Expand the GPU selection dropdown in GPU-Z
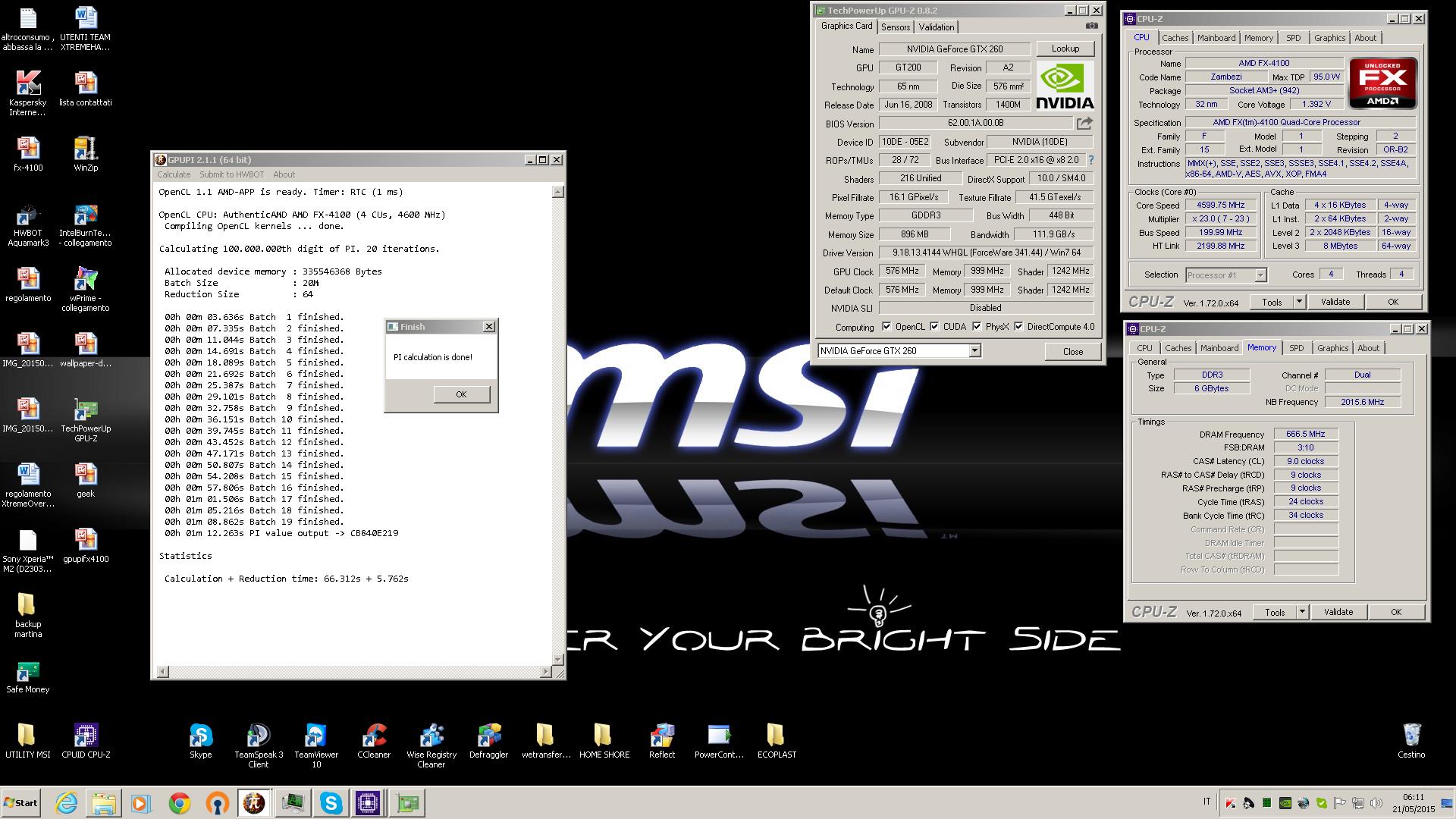The height and width of the screenshot is (819, 1456). (974, 350)
